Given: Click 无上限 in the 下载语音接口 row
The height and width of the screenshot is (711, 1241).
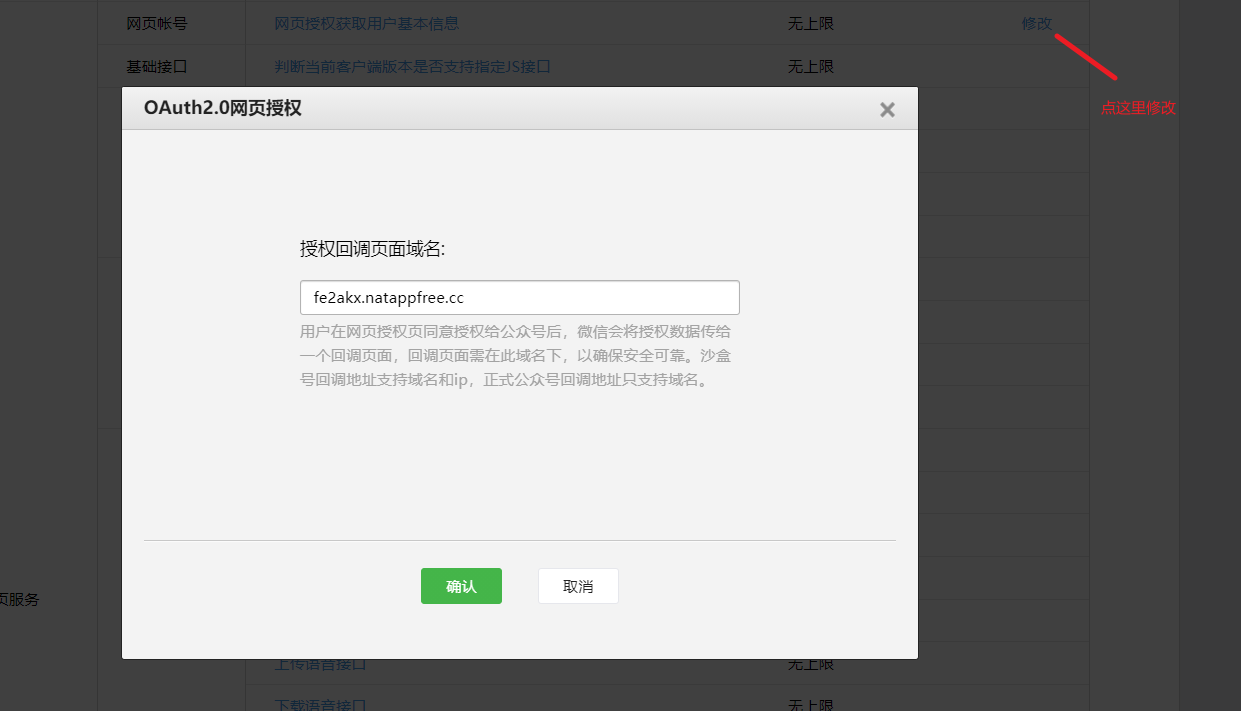Looking at the screenshot, I should click(x=810, y=704).
